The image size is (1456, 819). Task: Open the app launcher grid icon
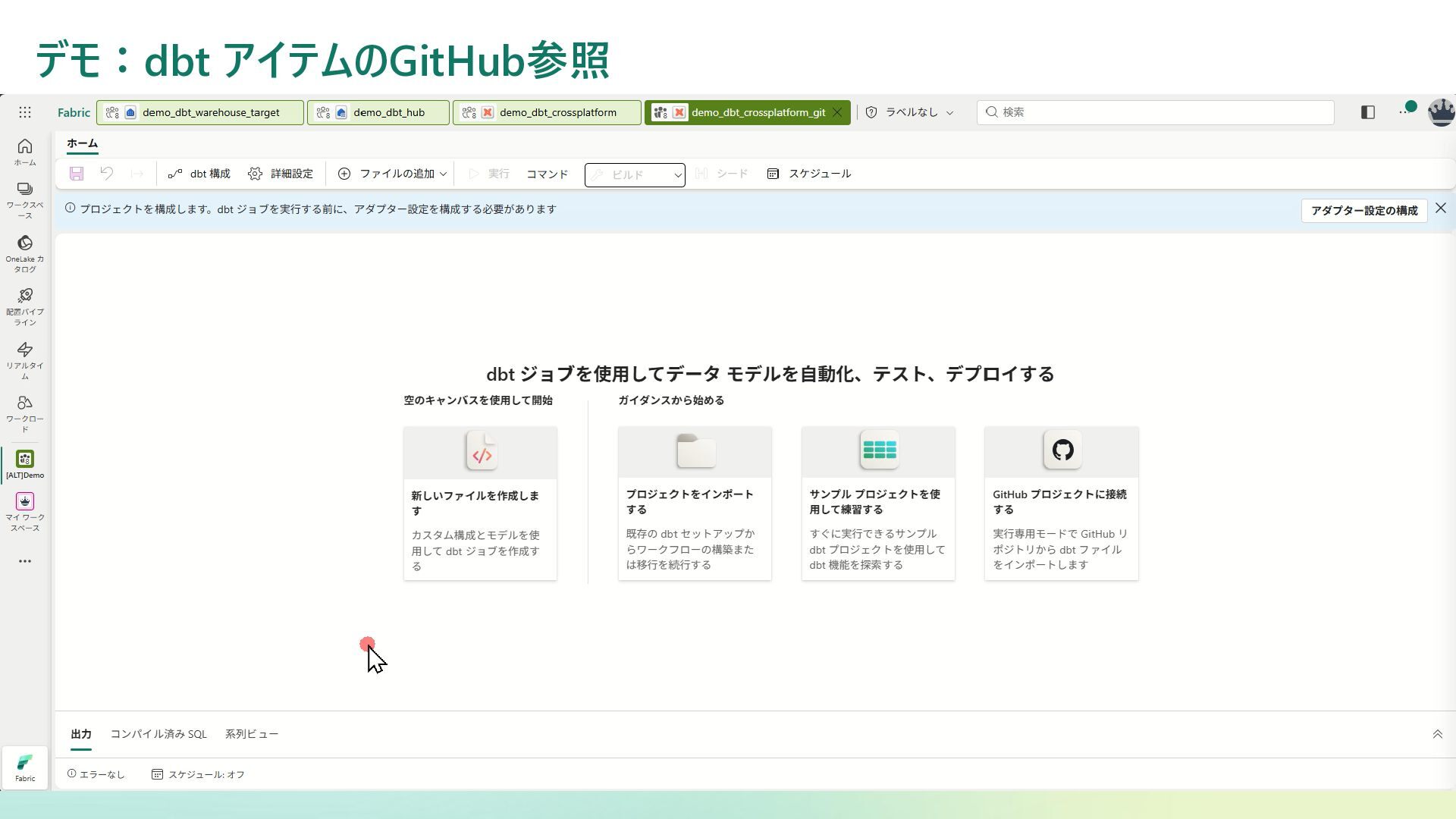tap(25, 112)
